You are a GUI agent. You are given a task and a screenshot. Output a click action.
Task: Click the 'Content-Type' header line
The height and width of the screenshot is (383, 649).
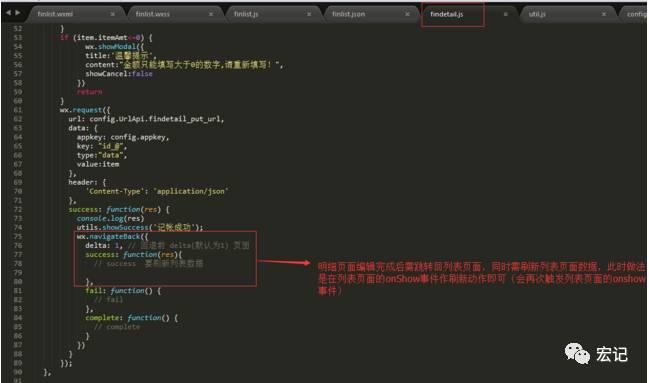(x=157, y=191)
